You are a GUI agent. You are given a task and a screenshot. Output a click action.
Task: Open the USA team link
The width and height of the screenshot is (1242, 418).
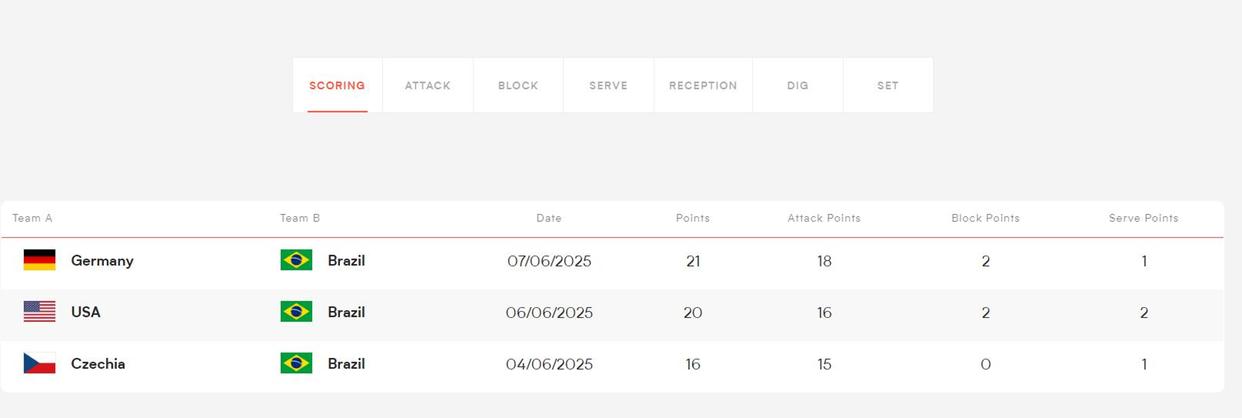tap(86, 312)
